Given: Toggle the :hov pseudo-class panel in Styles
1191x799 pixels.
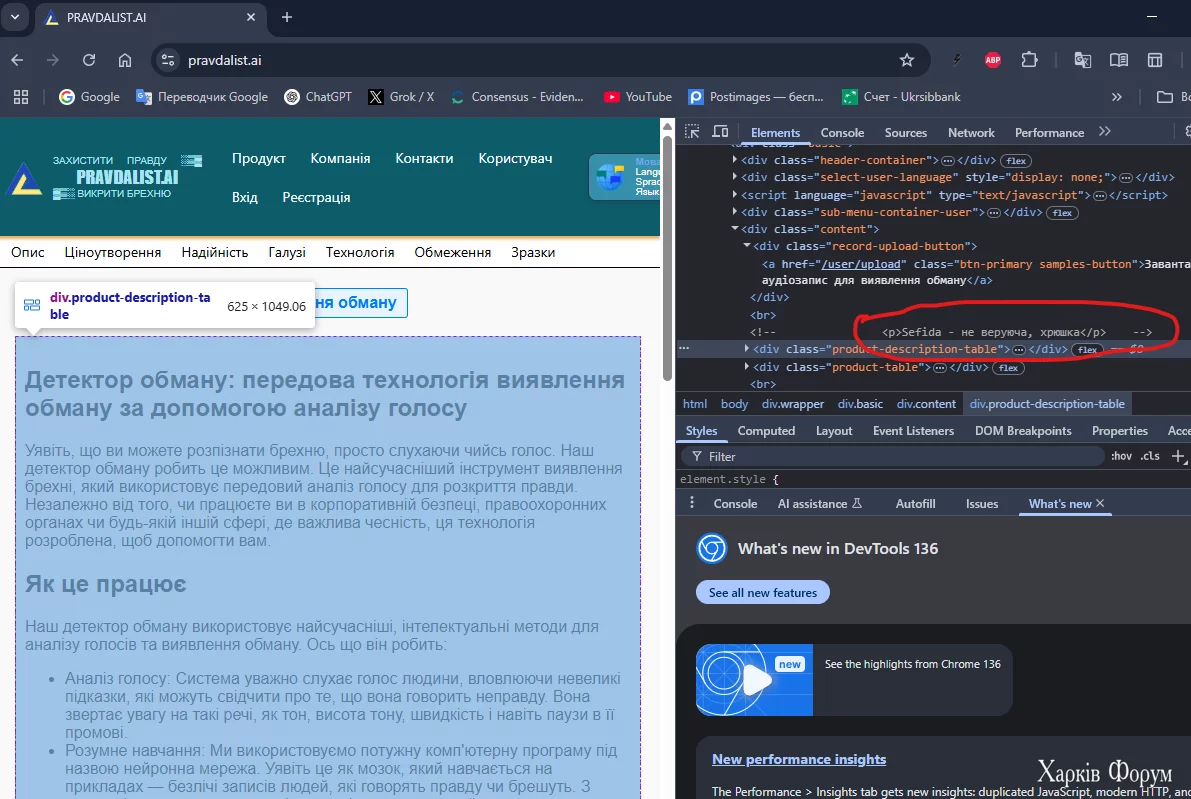Looking at the screenshot, I should coord(1120,455).
